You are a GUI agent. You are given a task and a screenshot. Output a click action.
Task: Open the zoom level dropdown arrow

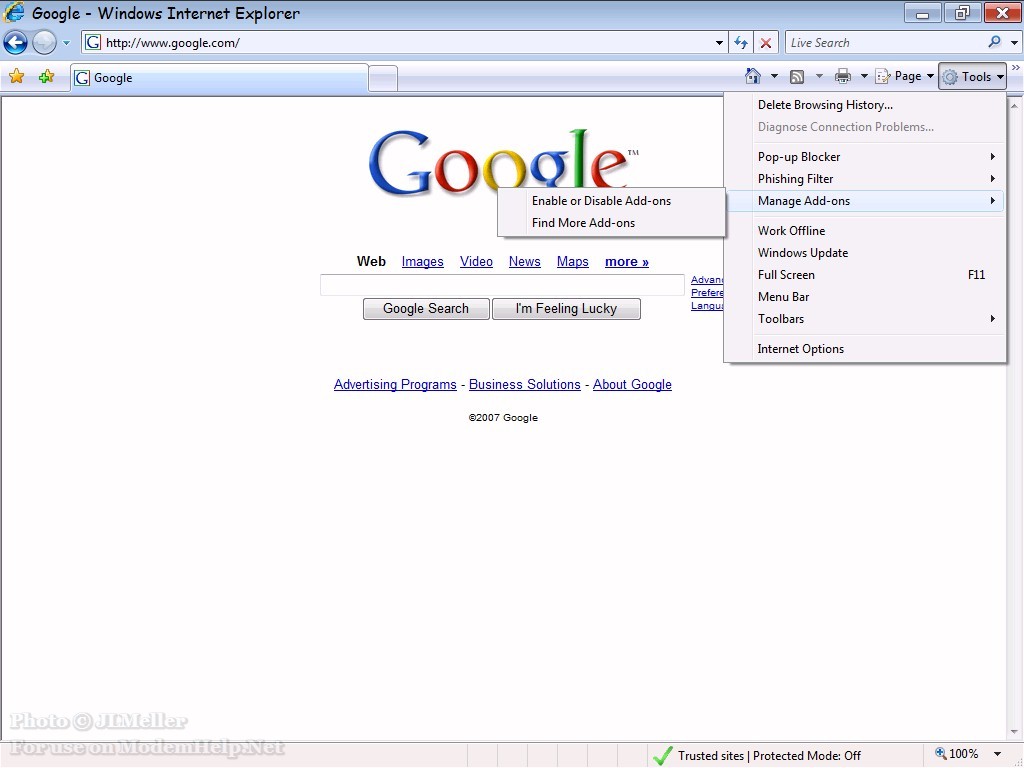click(x=997, y=755)
